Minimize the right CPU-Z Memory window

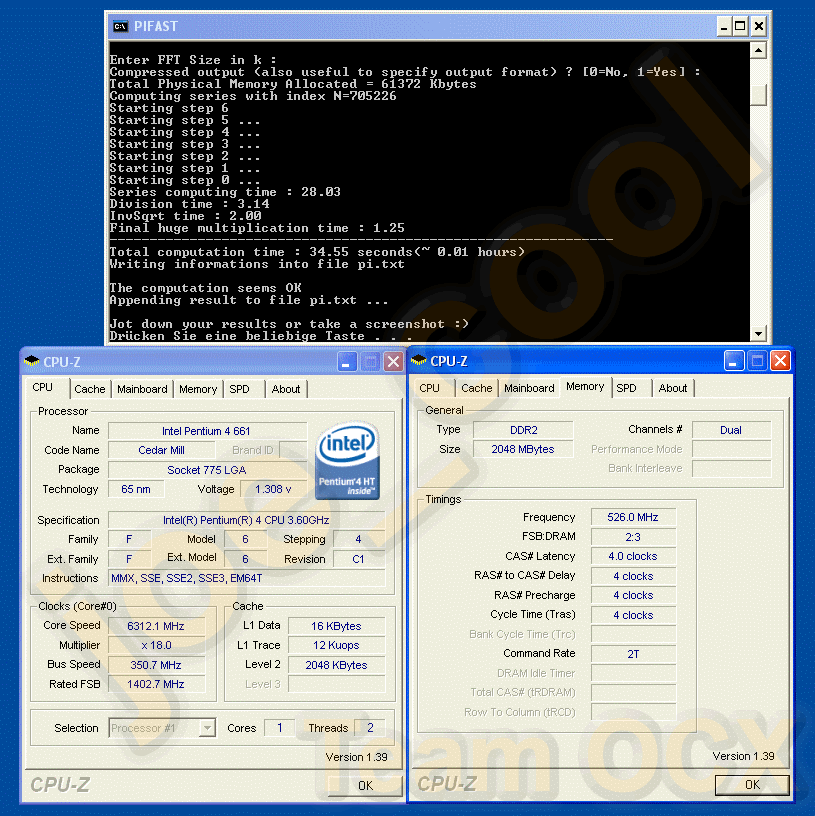734,361
